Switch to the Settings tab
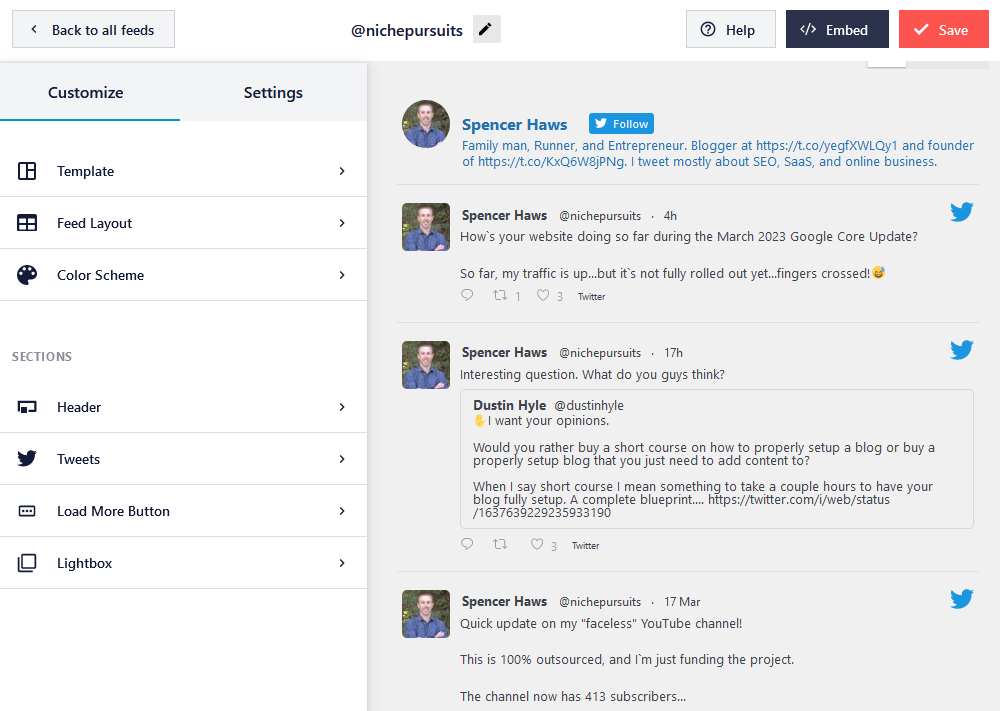Screen dimensions: 1000x711 [273, 92]
